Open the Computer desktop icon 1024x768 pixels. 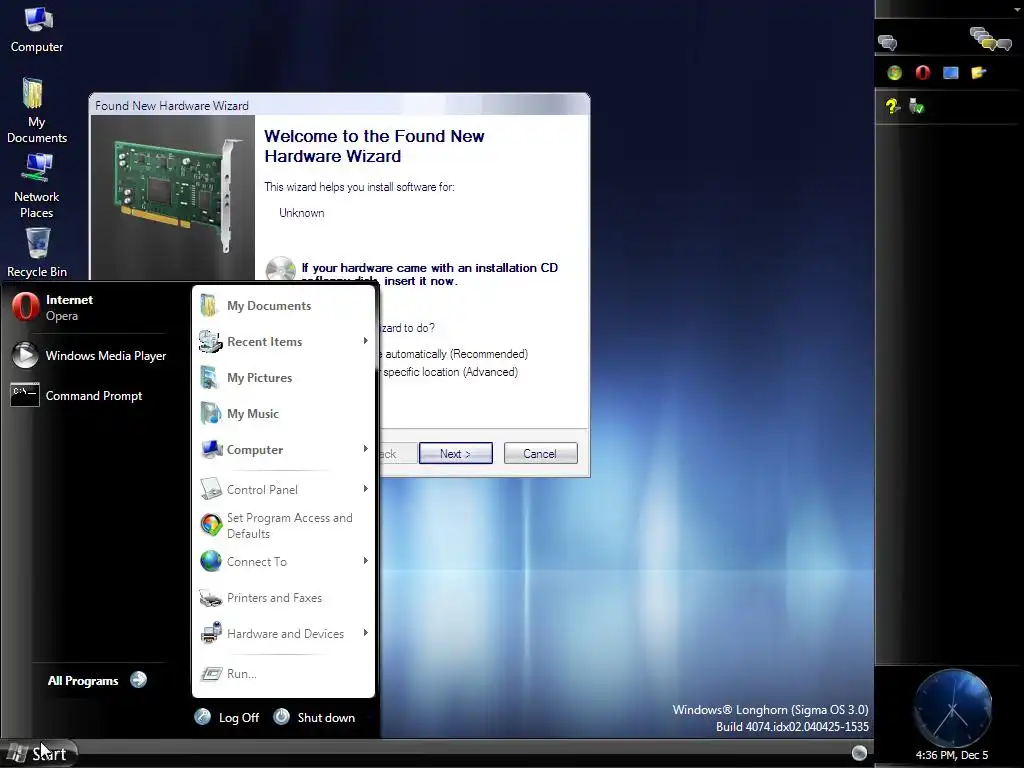point(37,30)
